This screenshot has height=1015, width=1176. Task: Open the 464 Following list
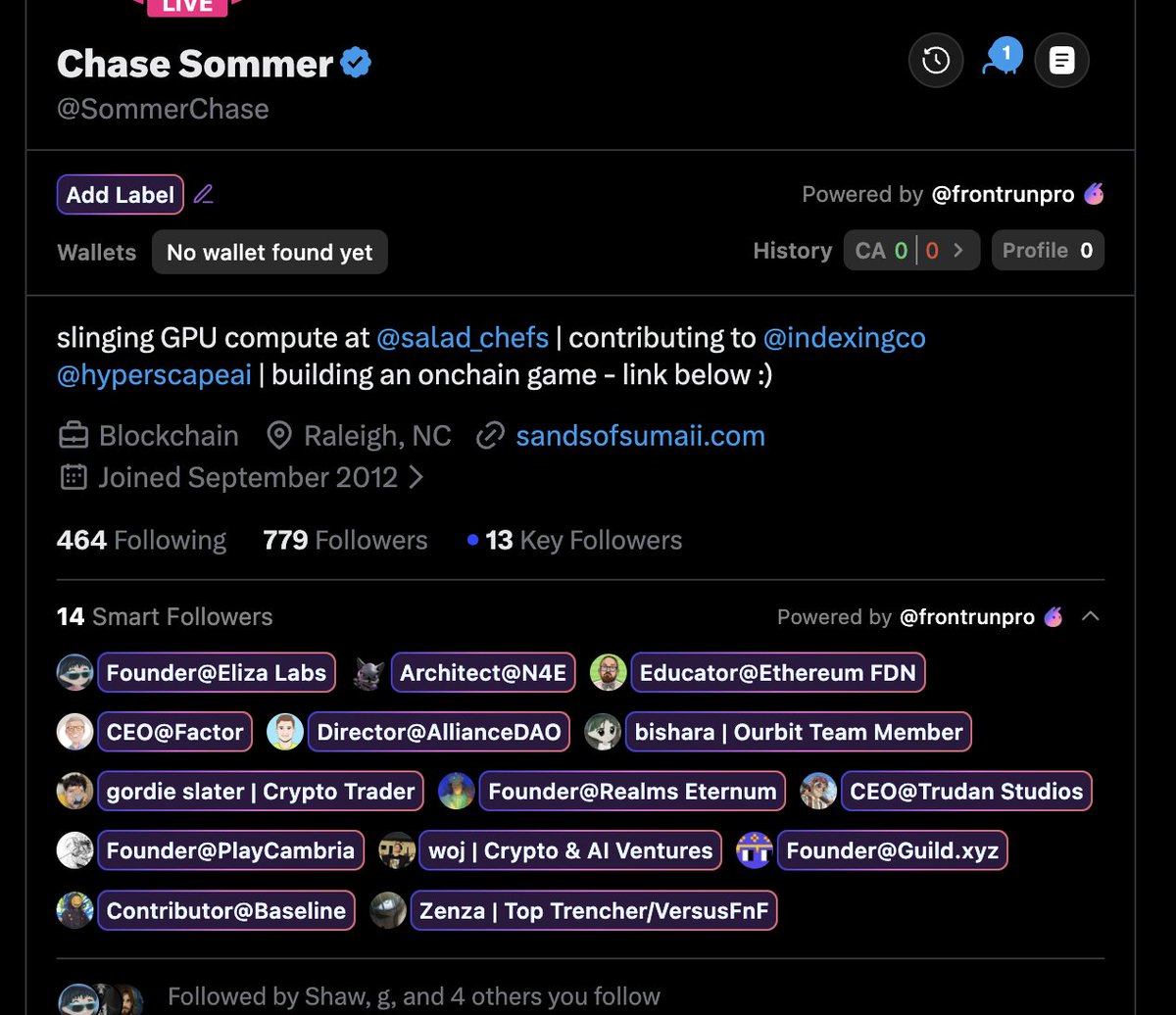pyautogui.click(x=141, y=540)
